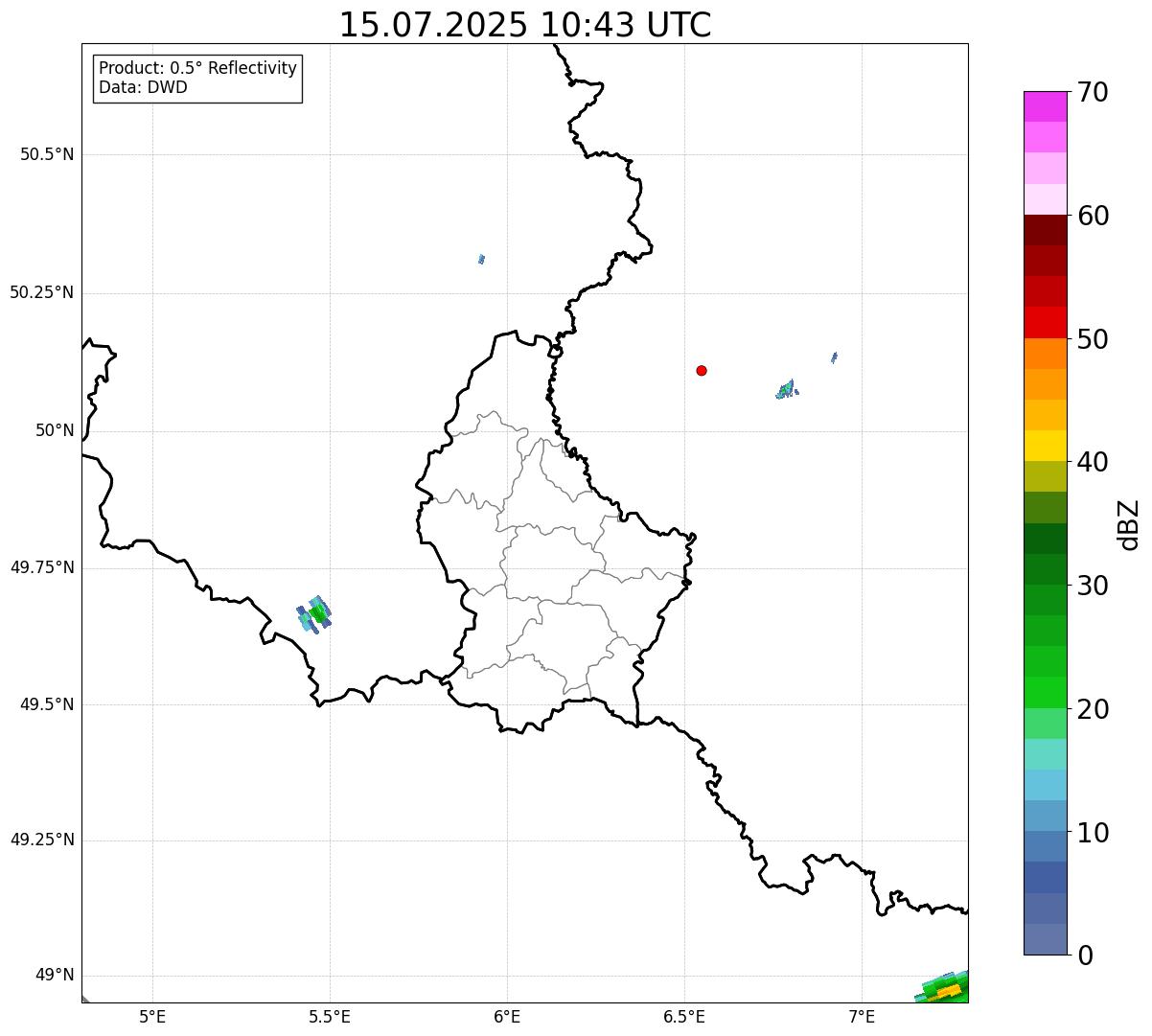Click the '49°N' latitude label
The width and height of the screenshot is (1152, 1036).
[55, 975]
